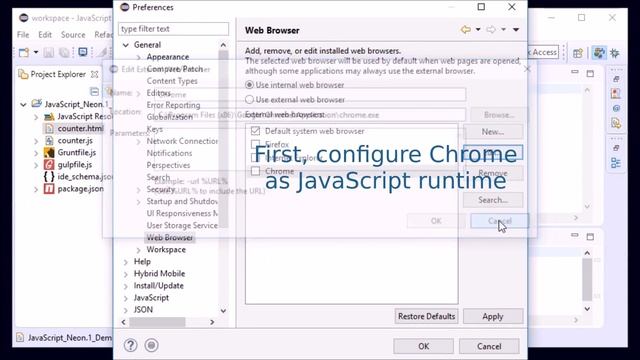
Task: Click the red gulpfile.js icon
Action: tap(49, 164)
